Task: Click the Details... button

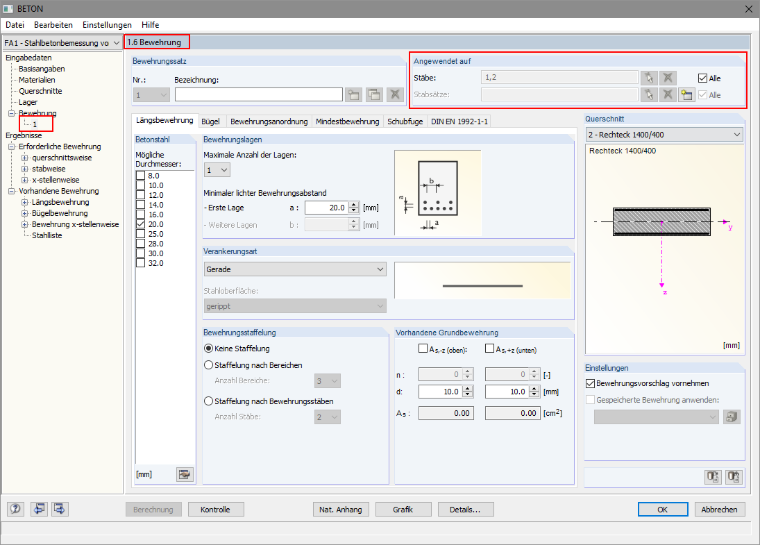Action: [x=466, y=510]
